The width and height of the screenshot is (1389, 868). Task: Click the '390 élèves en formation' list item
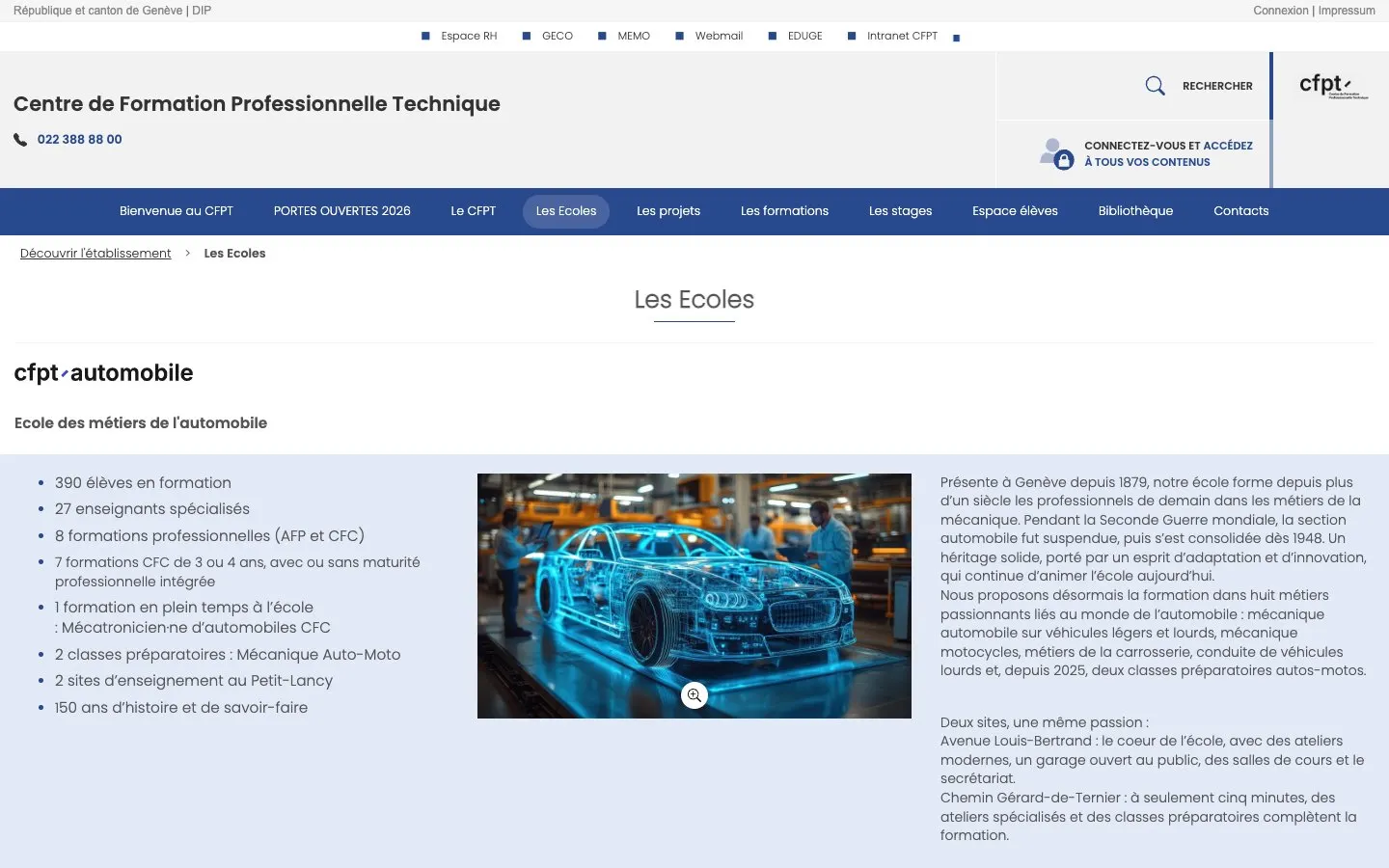[143, 483]
